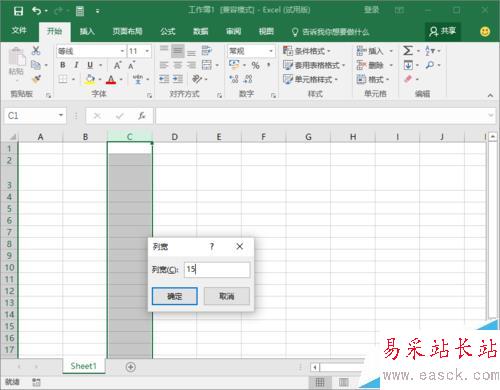Apply percent style with the % icon

click(255, 65)
